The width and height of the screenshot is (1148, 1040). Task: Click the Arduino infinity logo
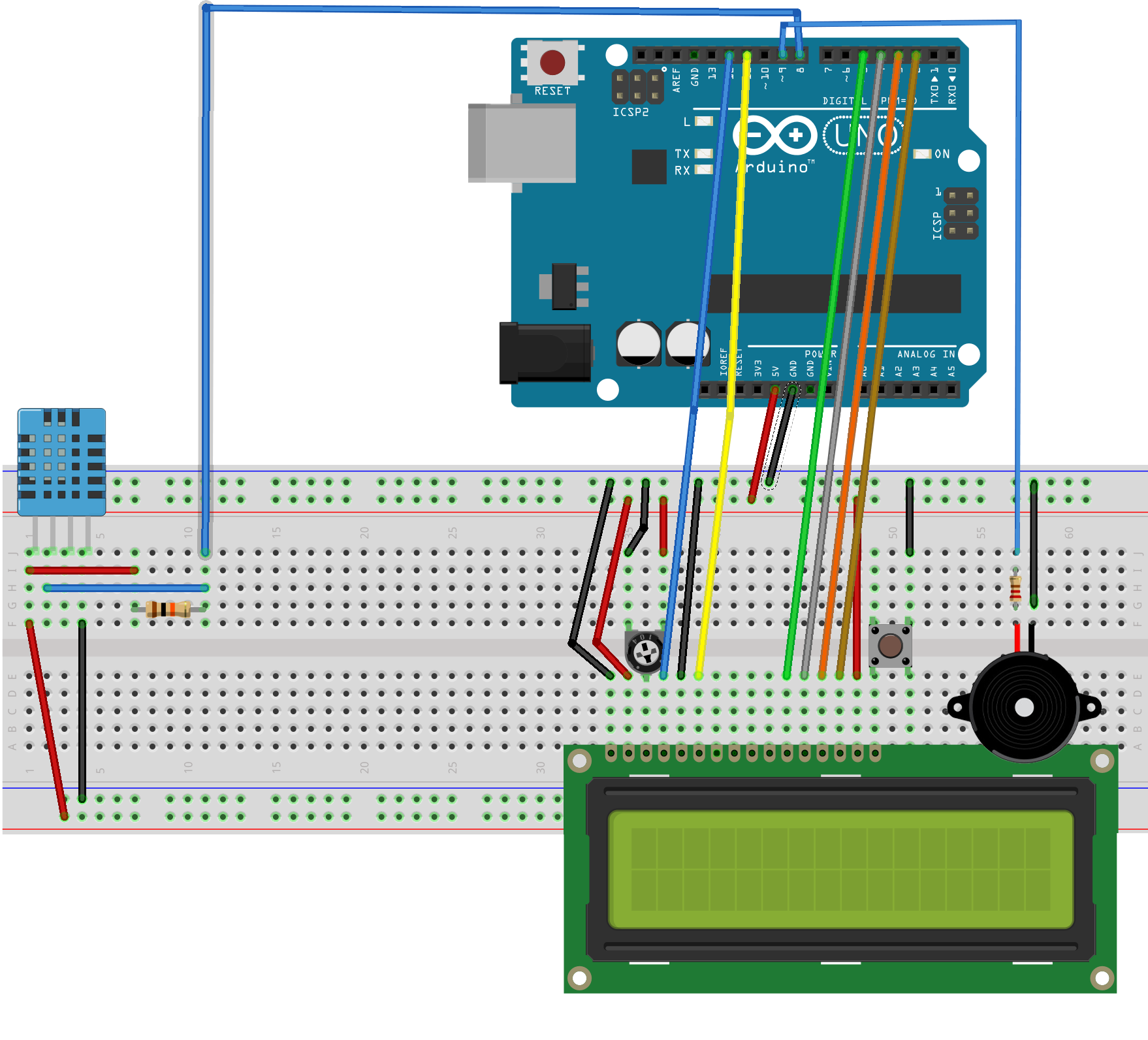tap(775, 136)
